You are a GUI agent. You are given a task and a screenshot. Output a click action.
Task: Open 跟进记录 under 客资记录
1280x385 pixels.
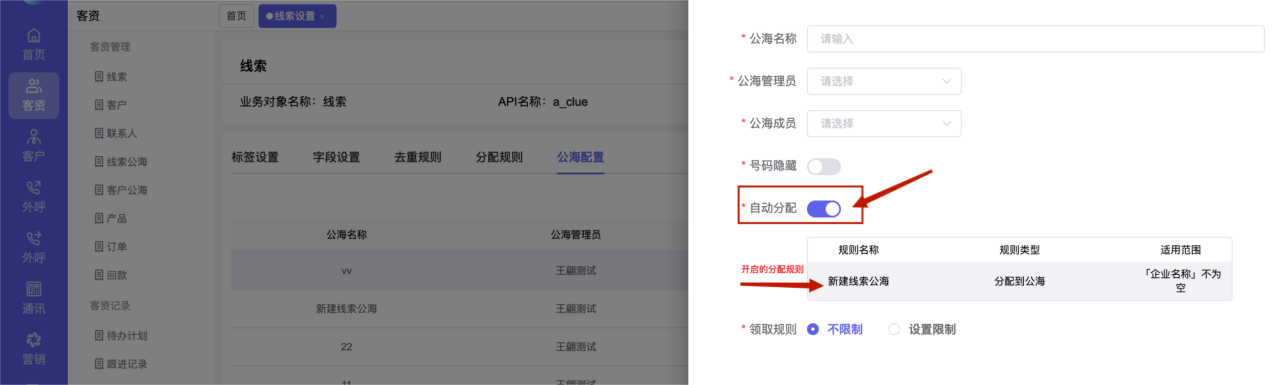click(x=120, y=363)
